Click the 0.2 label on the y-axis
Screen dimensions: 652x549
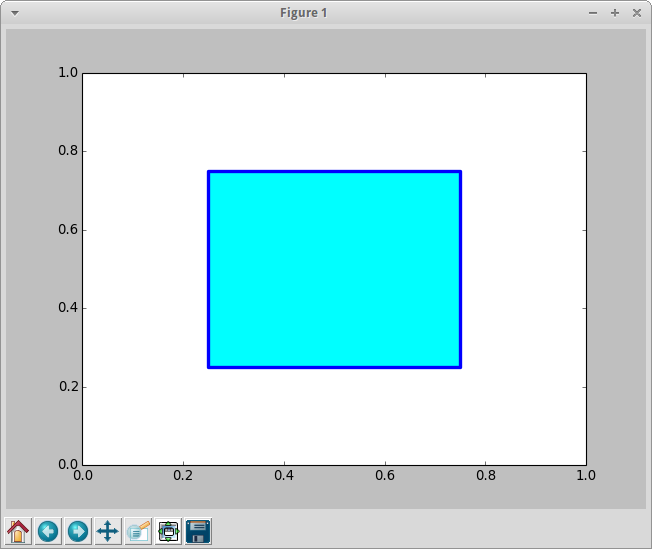pyautogui.click(x=68, y=386)
